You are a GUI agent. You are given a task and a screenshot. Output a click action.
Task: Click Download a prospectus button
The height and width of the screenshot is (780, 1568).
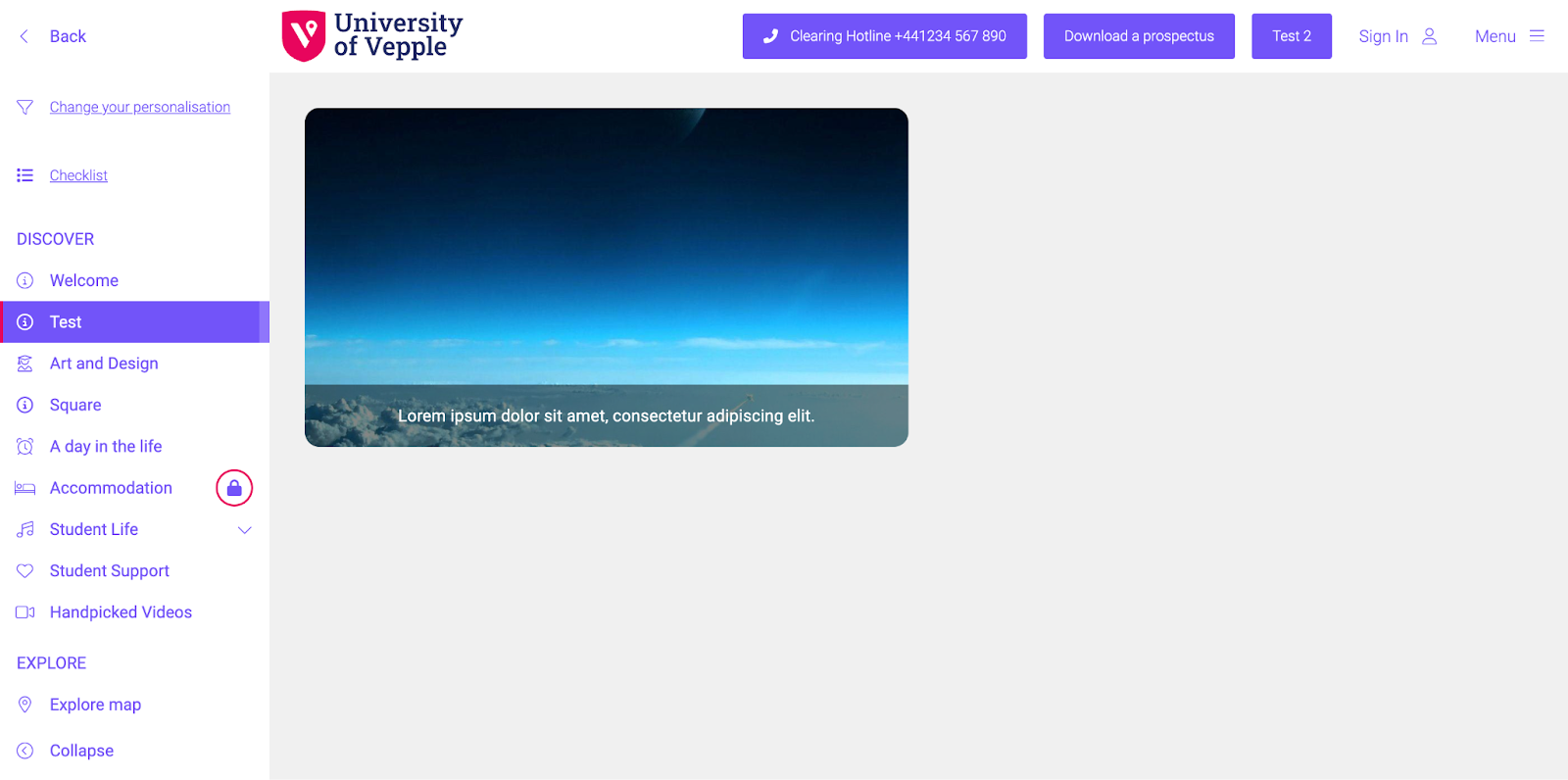click(1139, 36)
